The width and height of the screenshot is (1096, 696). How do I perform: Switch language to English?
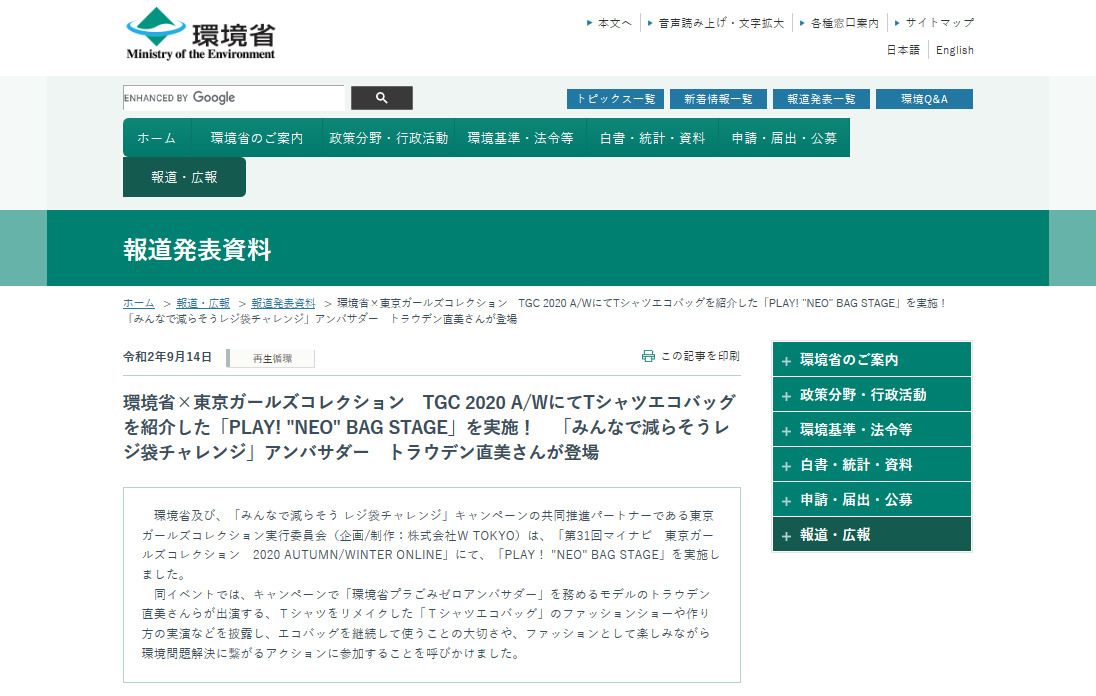pos(954,50)
